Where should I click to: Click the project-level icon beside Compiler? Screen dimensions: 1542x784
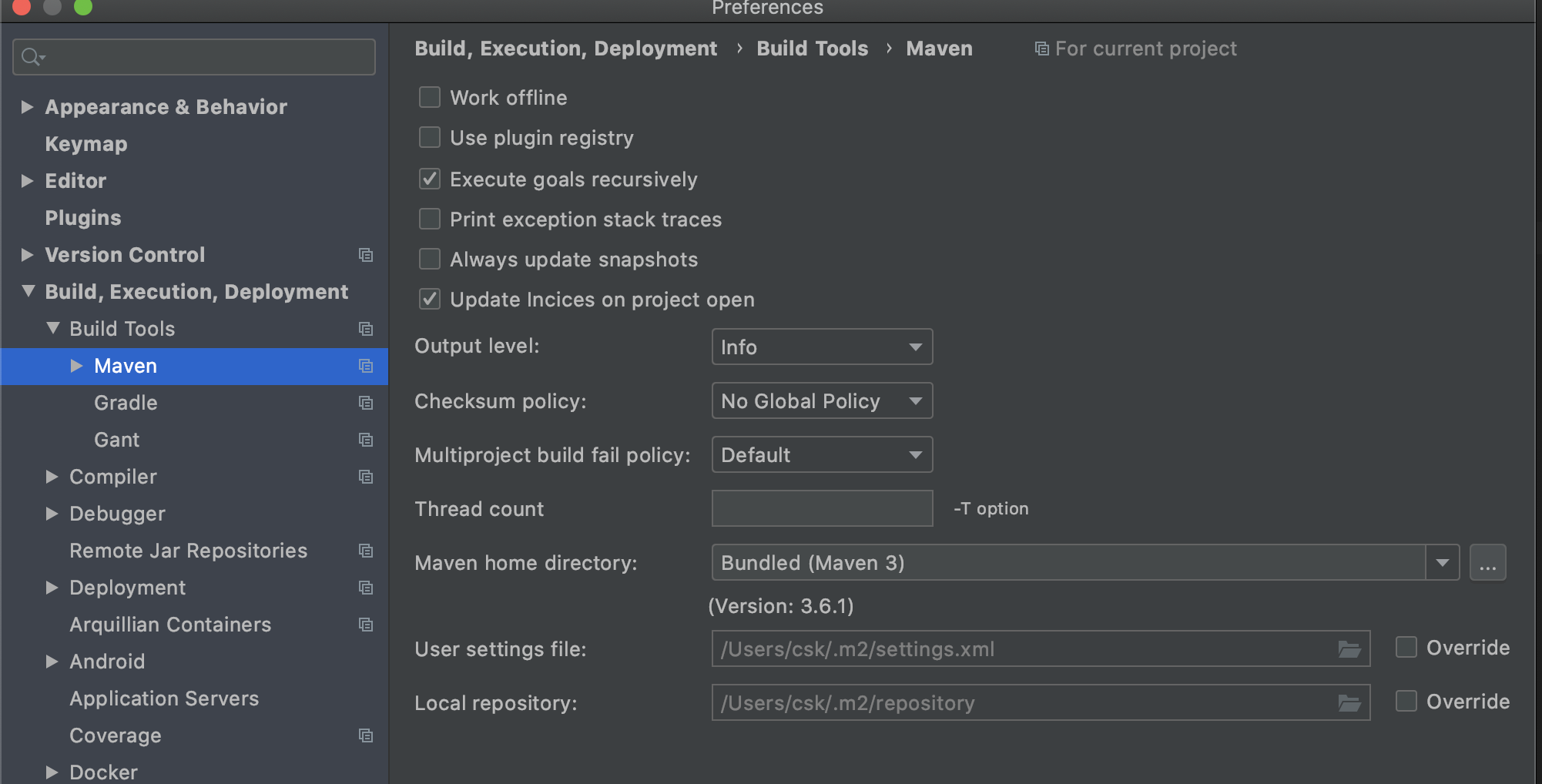[366, 477]
